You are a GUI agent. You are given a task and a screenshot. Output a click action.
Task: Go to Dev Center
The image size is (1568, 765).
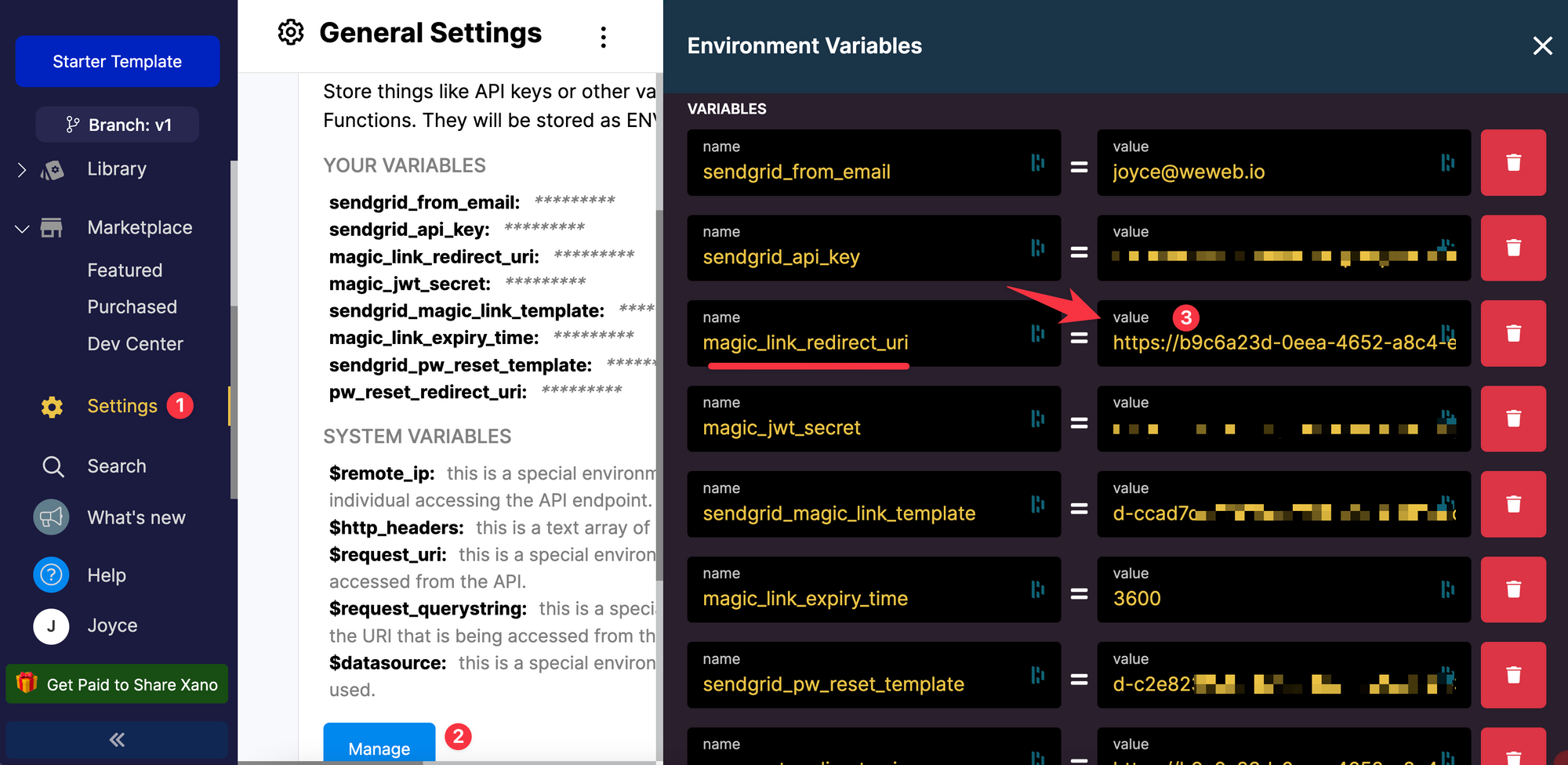(x=135, y=344)
